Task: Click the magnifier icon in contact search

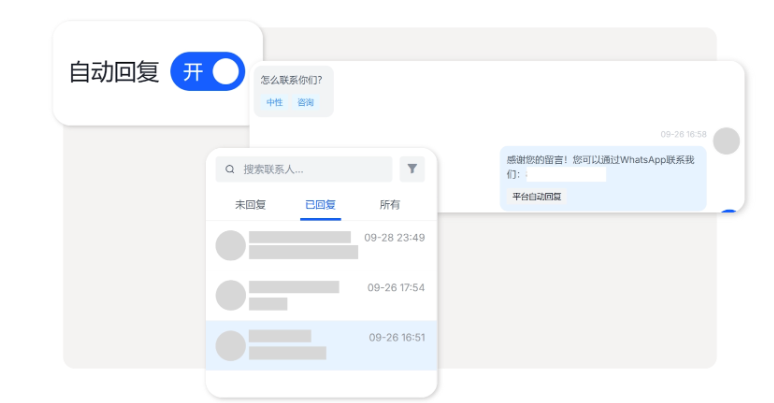Action: point(230,170)
